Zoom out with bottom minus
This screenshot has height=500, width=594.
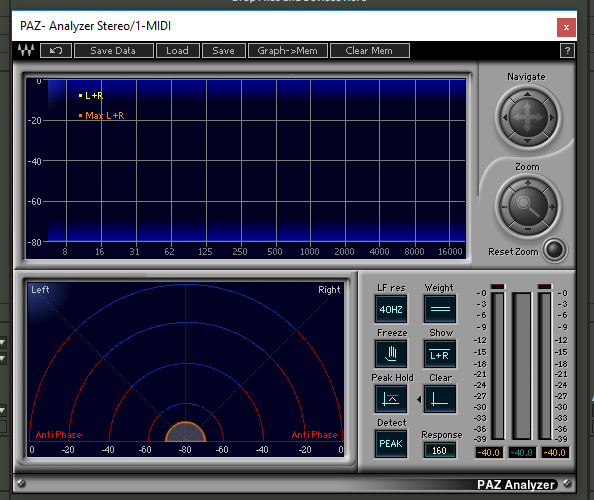coord(527,230)
